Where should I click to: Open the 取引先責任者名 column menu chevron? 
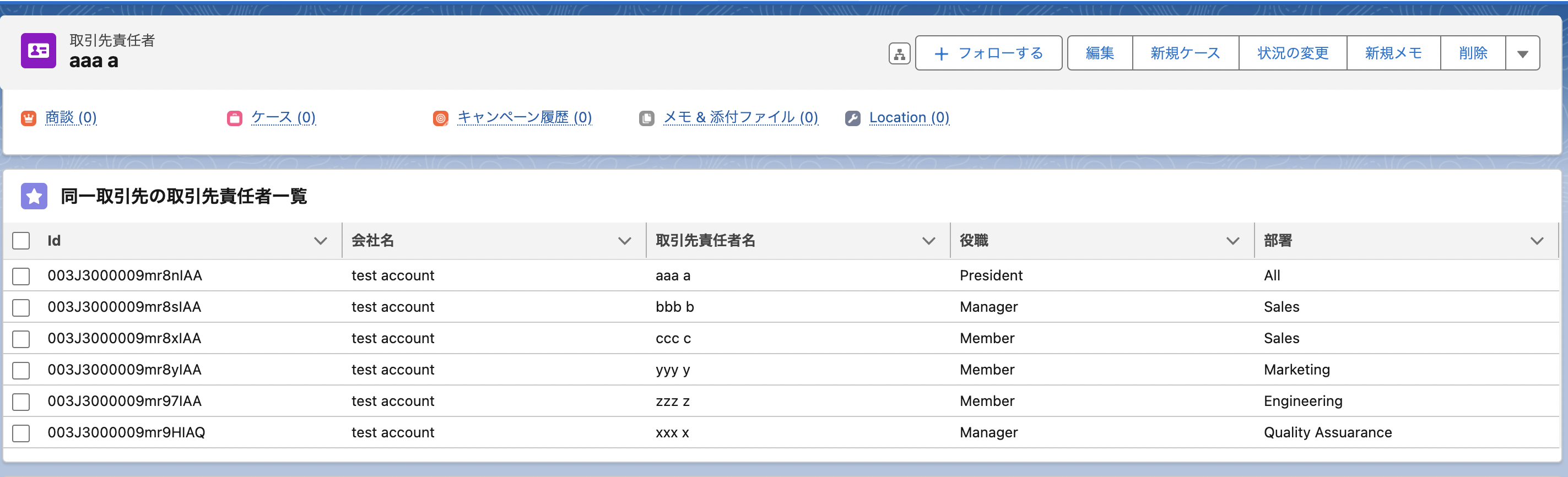(x=929, y=241)
